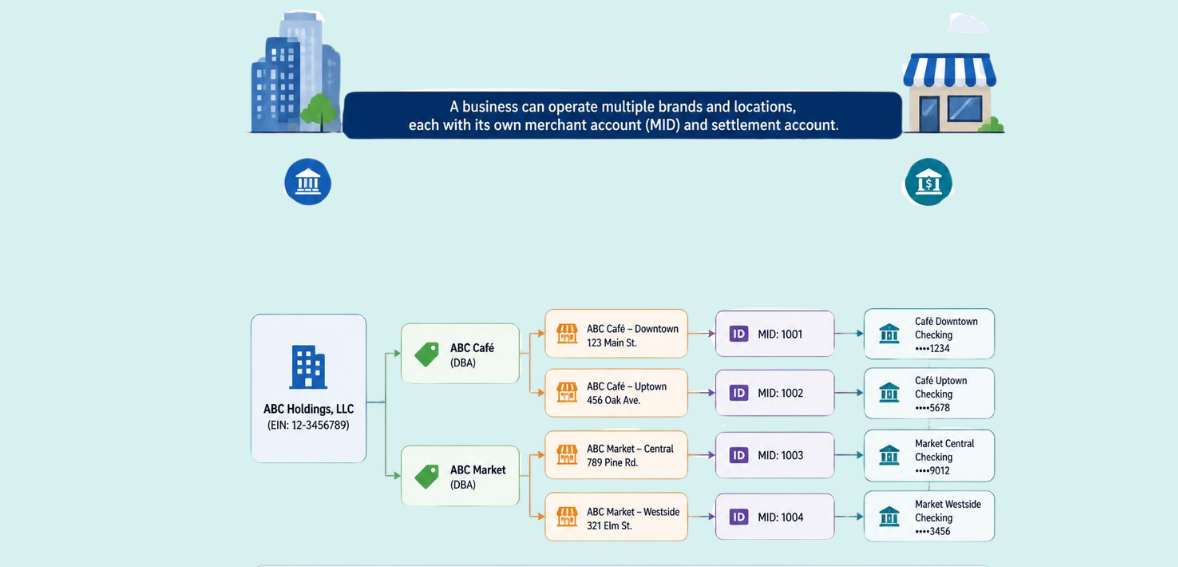1178x567 pixels.
Task: Click the MID: 1002 text
Action: point(780,394)
